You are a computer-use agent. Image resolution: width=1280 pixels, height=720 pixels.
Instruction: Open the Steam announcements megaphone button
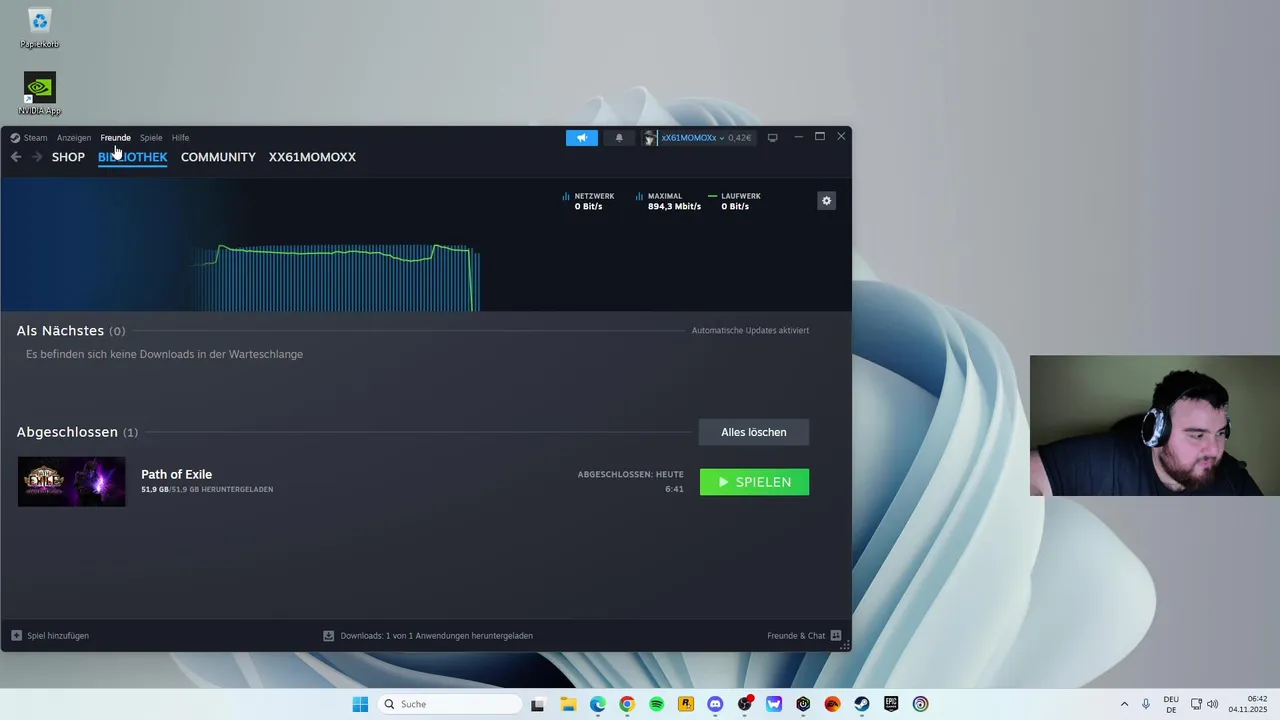[582, 138]
